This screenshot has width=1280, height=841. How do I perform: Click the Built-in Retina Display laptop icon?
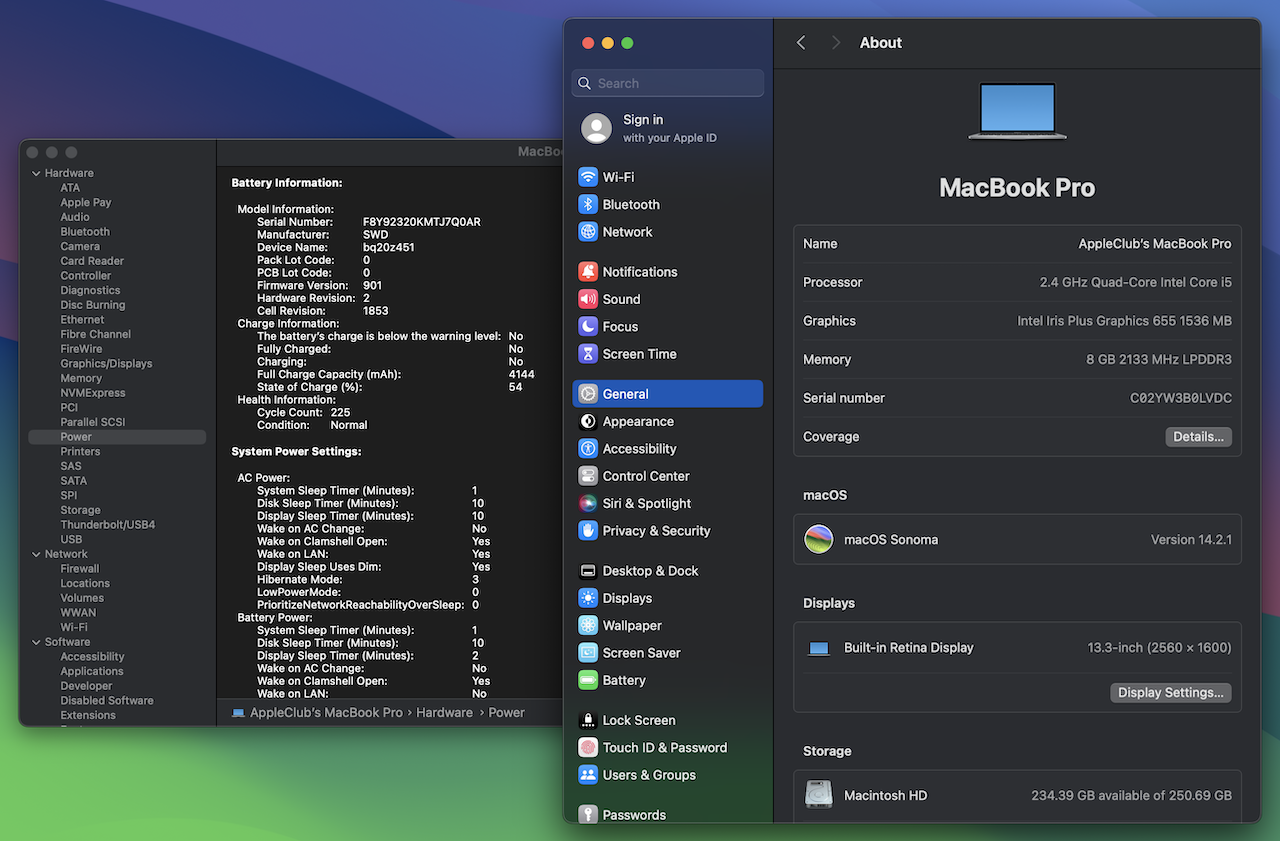coord(819,648)
